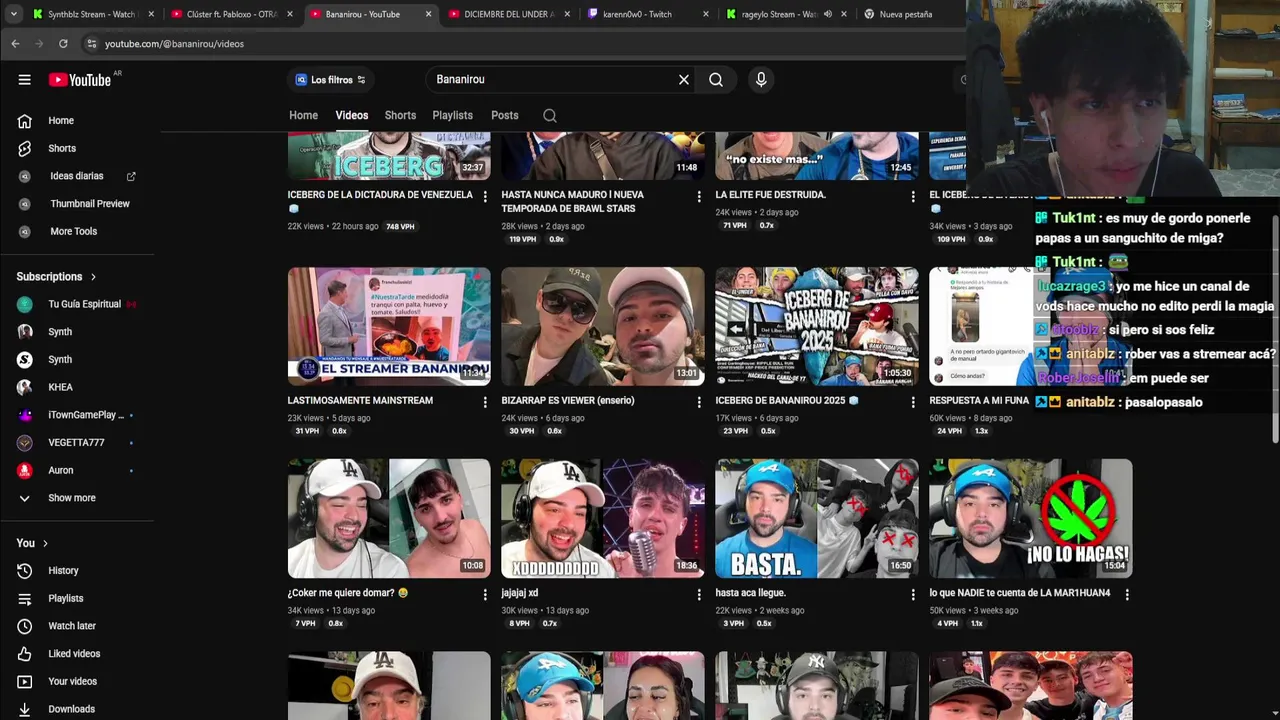
Task: Open the ¡NO LO HAGAS! thumbnail video
Action: click(x=1031, y=518)
